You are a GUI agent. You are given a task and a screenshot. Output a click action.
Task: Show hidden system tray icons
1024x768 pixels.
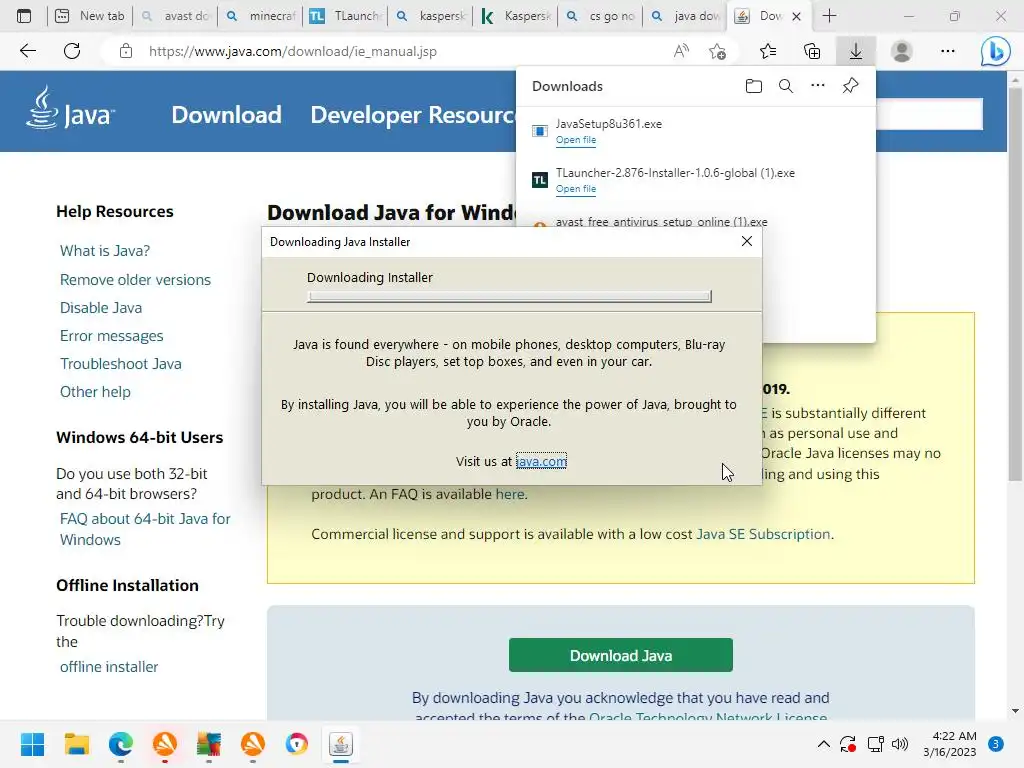824,744
